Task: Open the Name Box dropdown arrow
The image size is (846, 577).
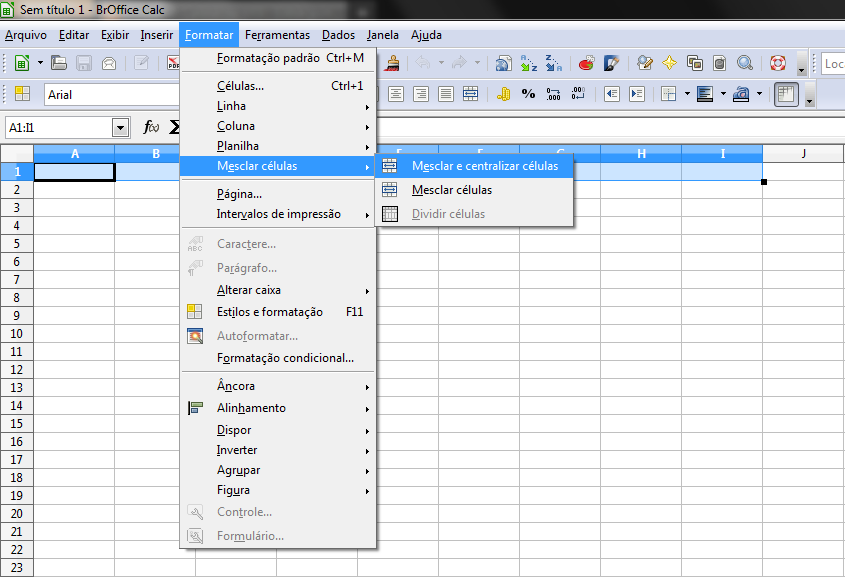Action: pos(120,128)
